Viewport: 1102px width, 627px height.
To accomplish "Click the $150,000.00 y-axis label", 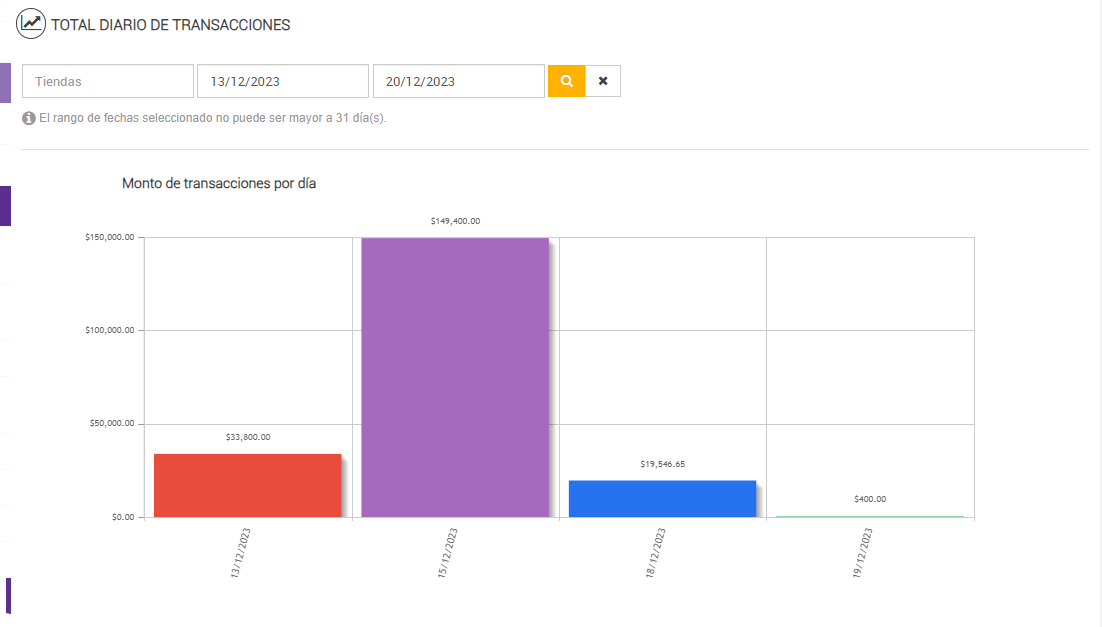I will (x=110, y=238).
